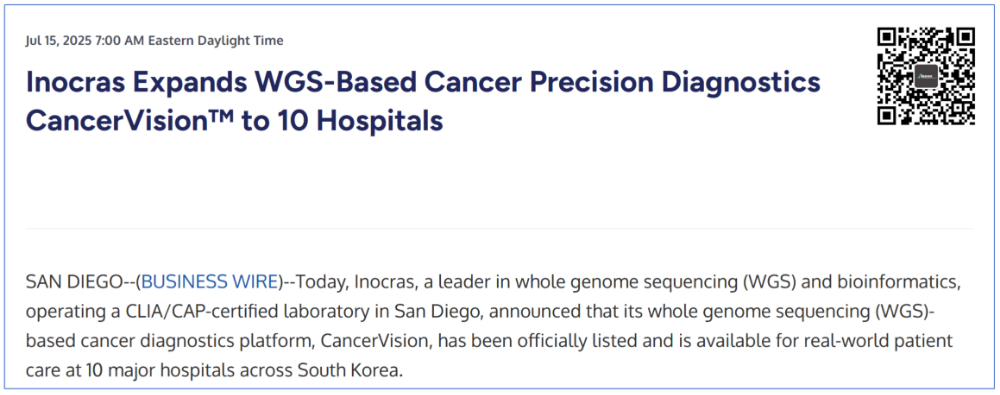Click the QR code image
The height and width of the screenshot is (395, 1000).
[925, 76]
